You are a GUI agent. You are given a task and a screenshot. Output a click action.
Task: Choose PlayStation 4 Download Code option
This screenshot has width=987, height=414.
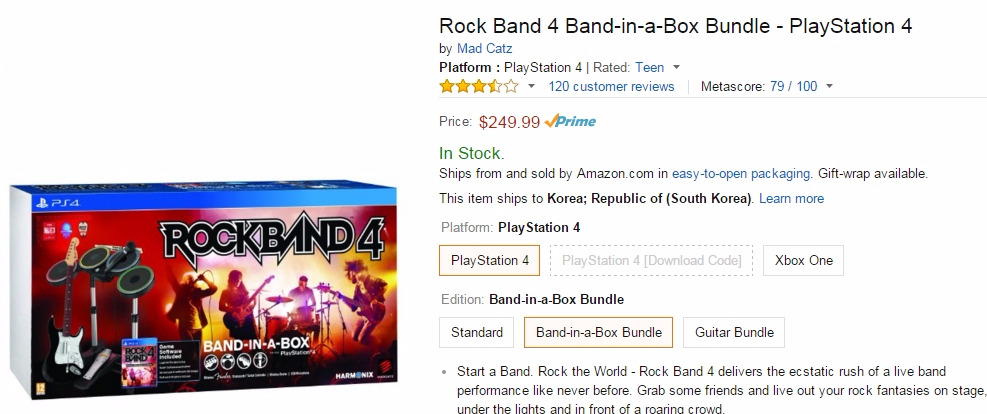651,261
